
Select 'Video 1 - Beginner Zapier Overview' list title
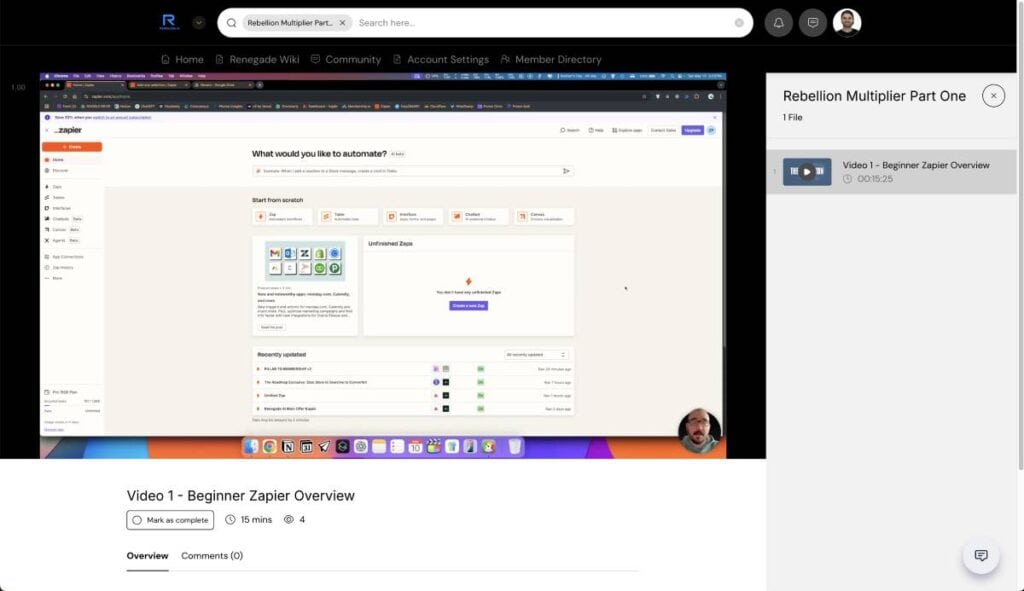(x=916, y=165)
